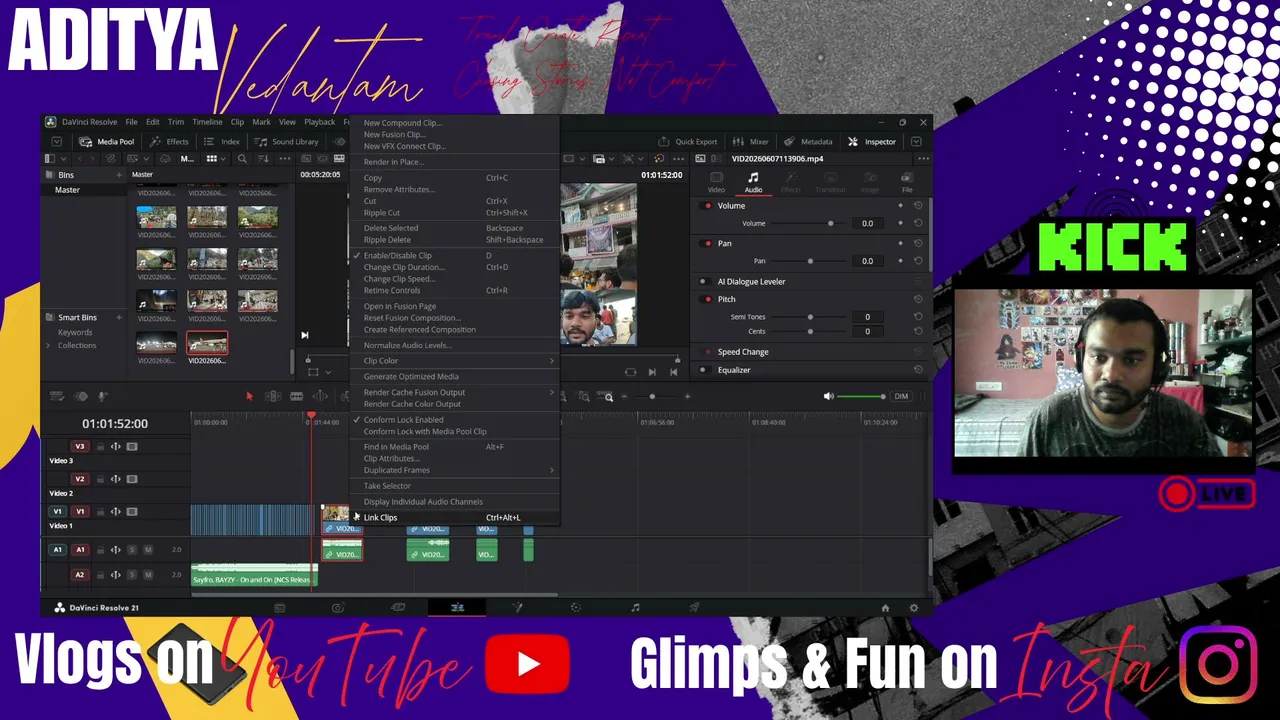This screenshot has height=720, width=1280.
Task: Switch to the Media page
Action: coord(280,607)
